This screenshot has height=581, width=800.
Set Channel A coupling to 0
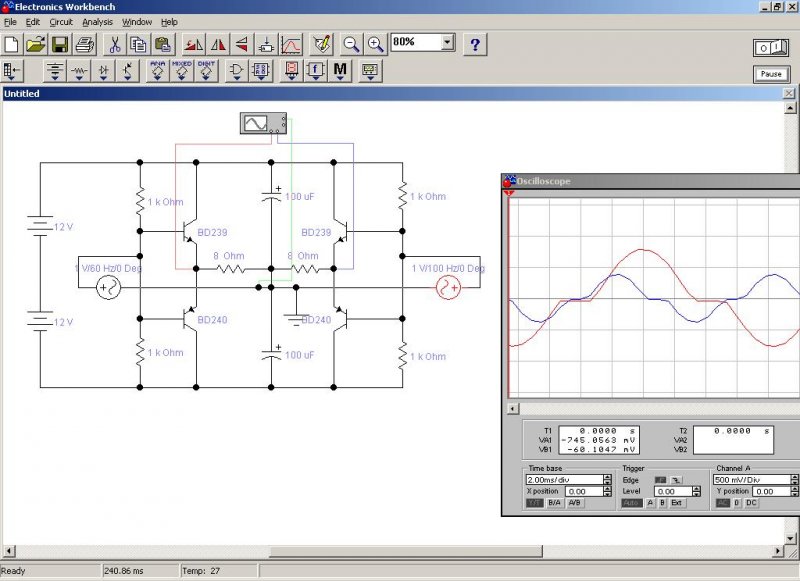[x=737, y=503]
